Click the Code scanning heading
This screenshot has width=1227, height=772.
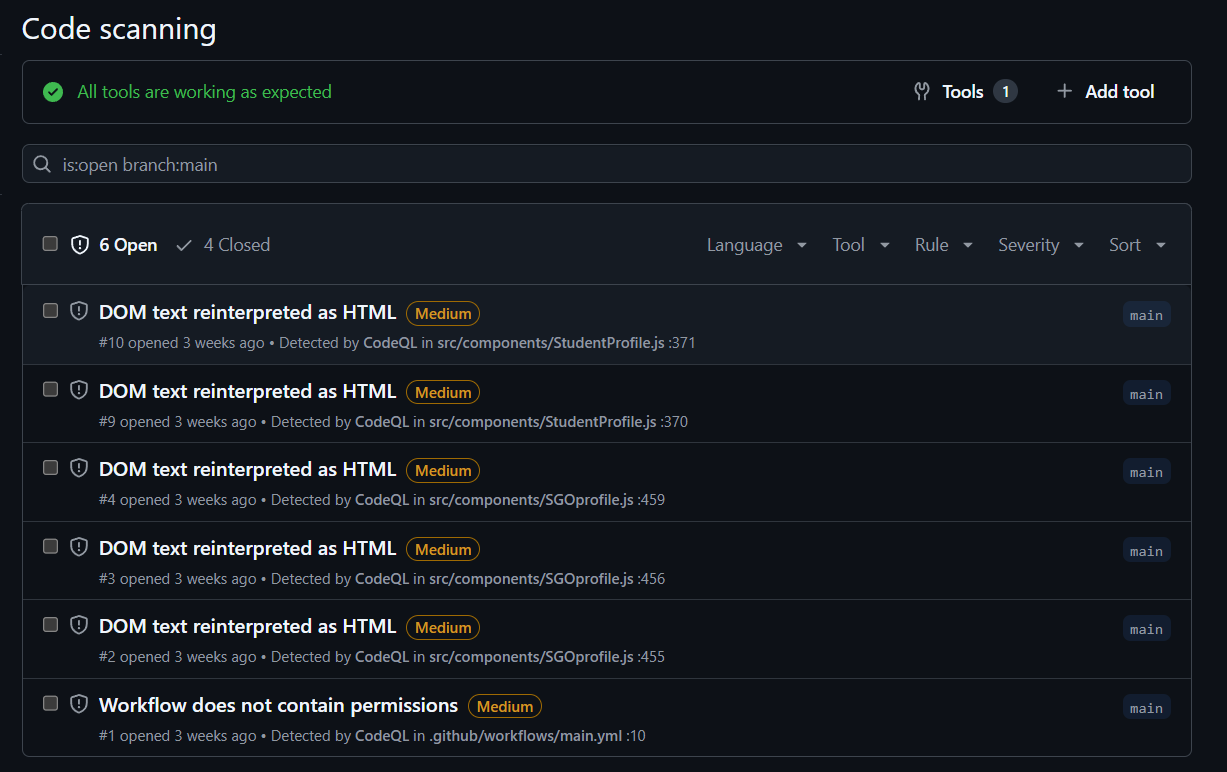pyautogui.click(x=119, y=29)
